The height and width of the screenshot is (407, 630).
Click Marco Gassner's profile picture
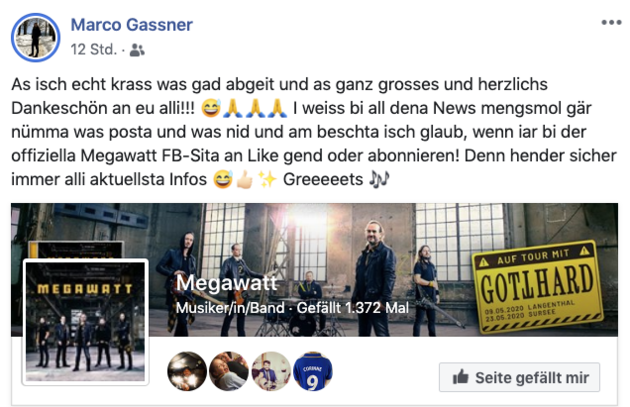point(36,38)
